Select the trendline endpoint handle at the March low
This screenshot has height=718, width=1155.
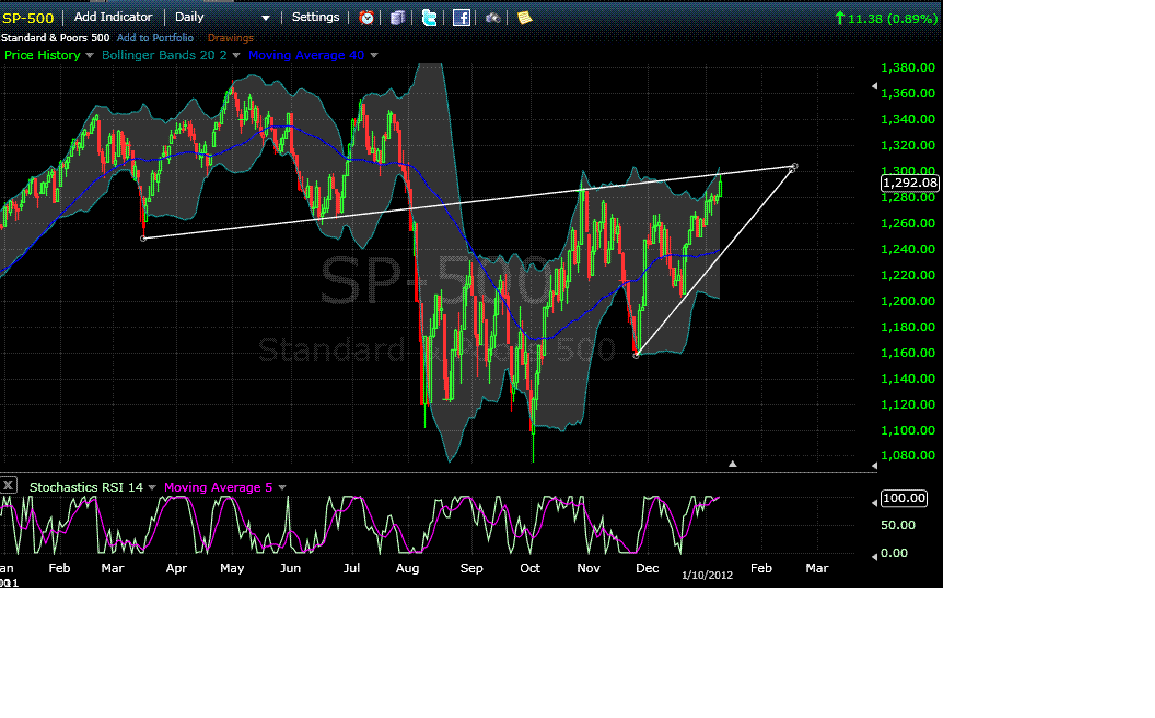144,238
